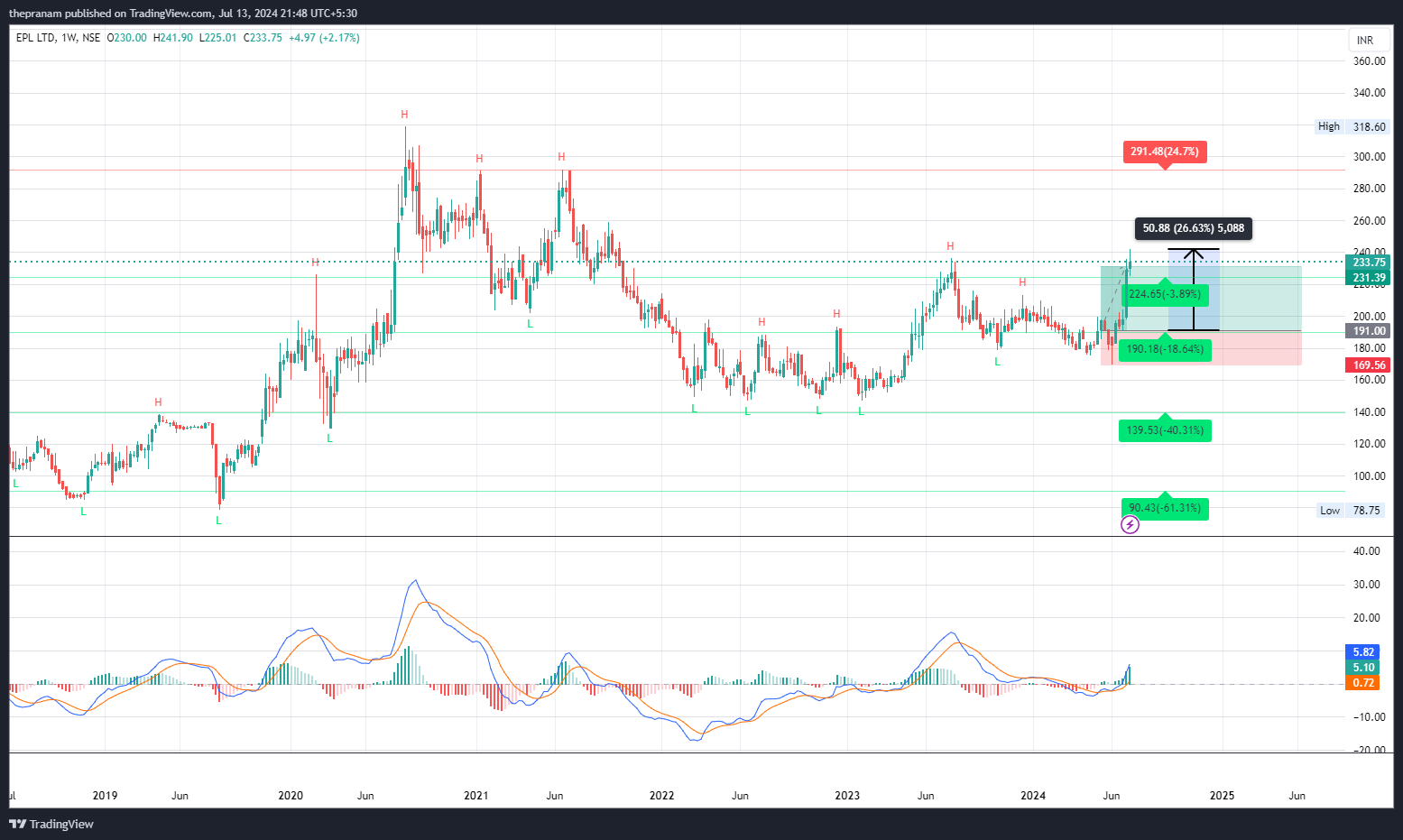Click the 300.00 price scale label
The width and height of the screenshot is (1403, 840).
pyautogui.click(x=1369, y=157)
